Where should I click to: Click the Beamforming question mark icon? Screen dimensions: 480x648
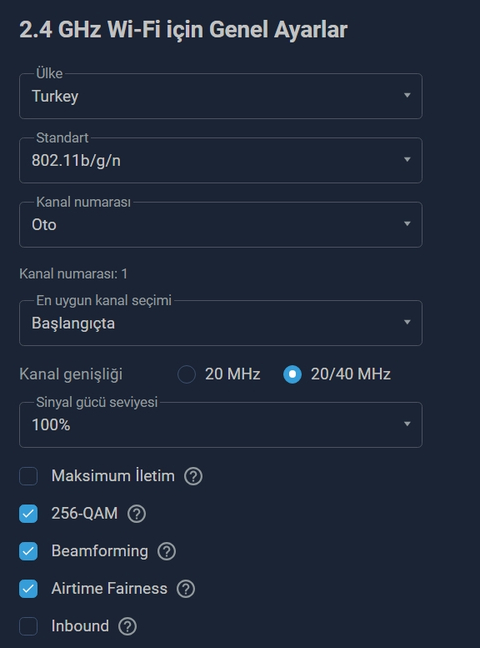pyautogui.click(x=167, y=551)
